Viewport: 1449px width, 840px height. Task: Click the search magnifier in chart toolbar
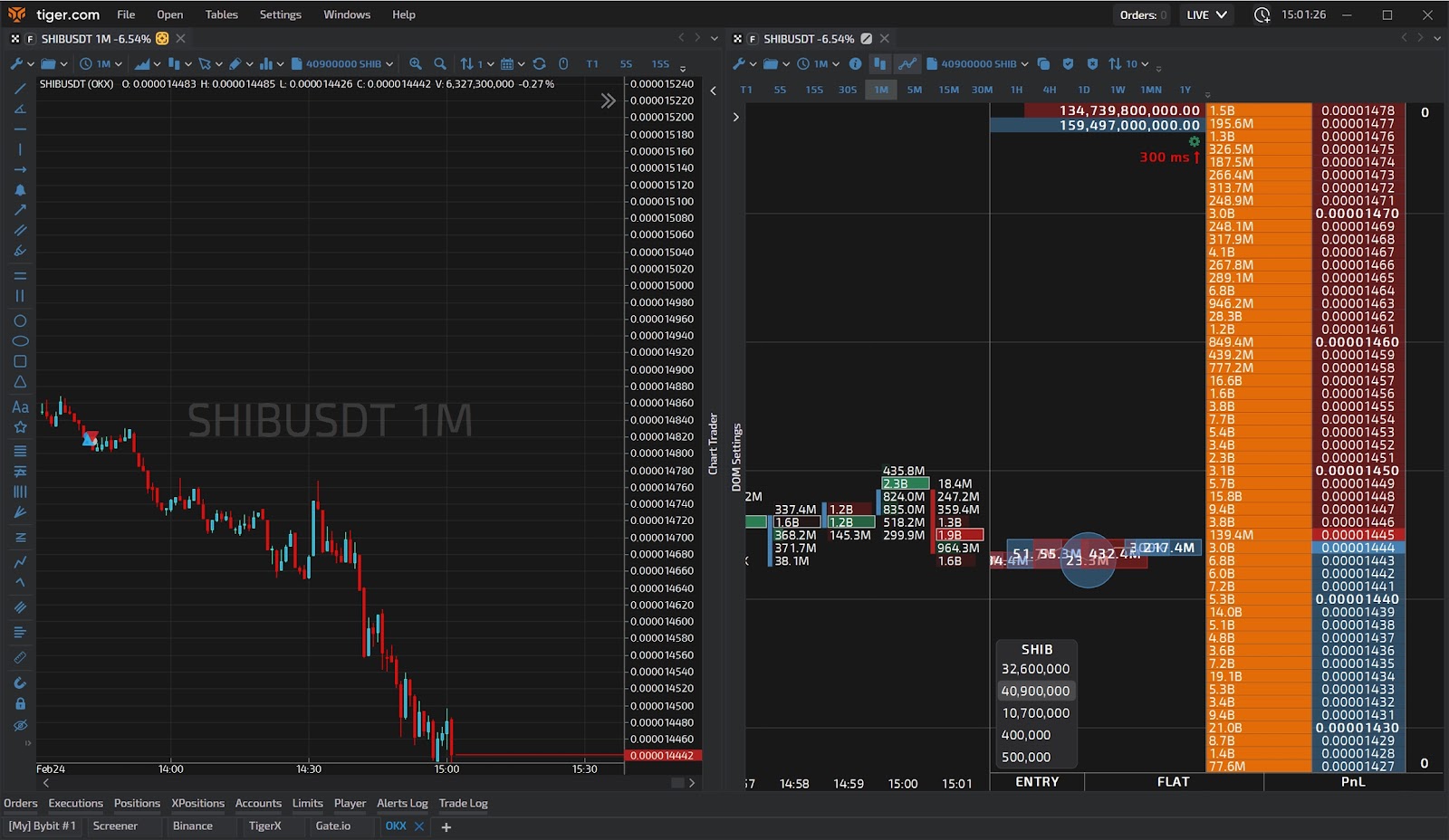(x=440, y=63)
